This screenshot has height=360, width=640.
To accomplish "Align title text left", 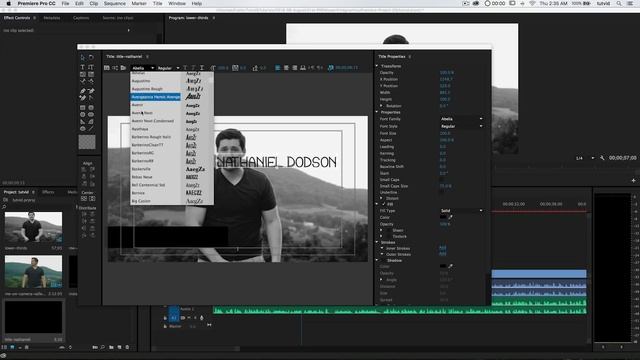I will [278, 68].
